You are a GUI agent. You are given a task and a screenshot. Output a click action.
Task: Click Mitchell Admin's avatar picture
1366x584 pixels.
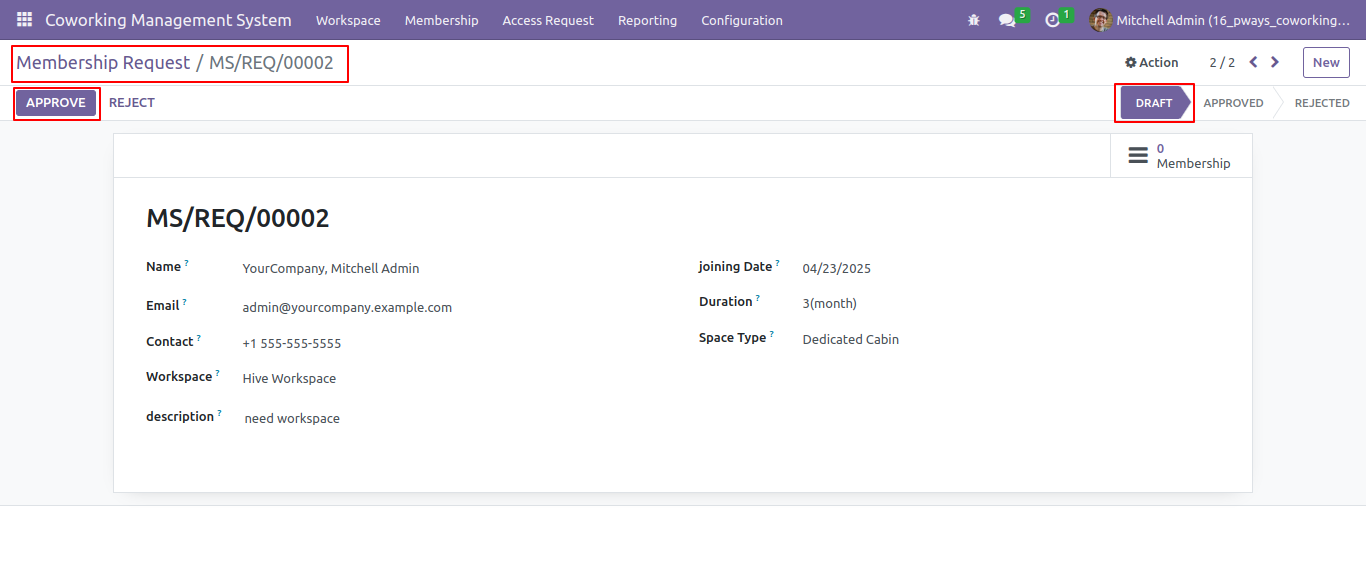[x=1100, y=20]
